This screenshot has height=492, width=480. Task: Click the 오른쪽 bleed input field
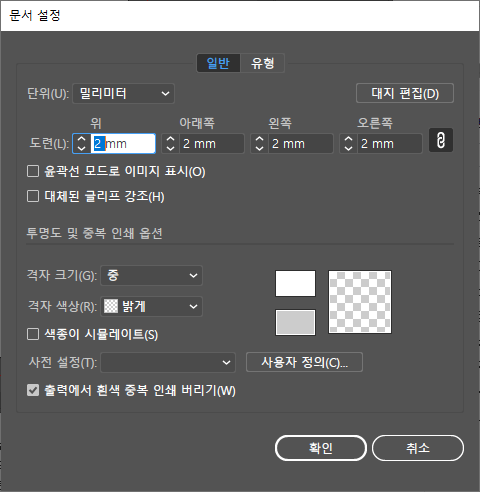click(x=390, y=144)
